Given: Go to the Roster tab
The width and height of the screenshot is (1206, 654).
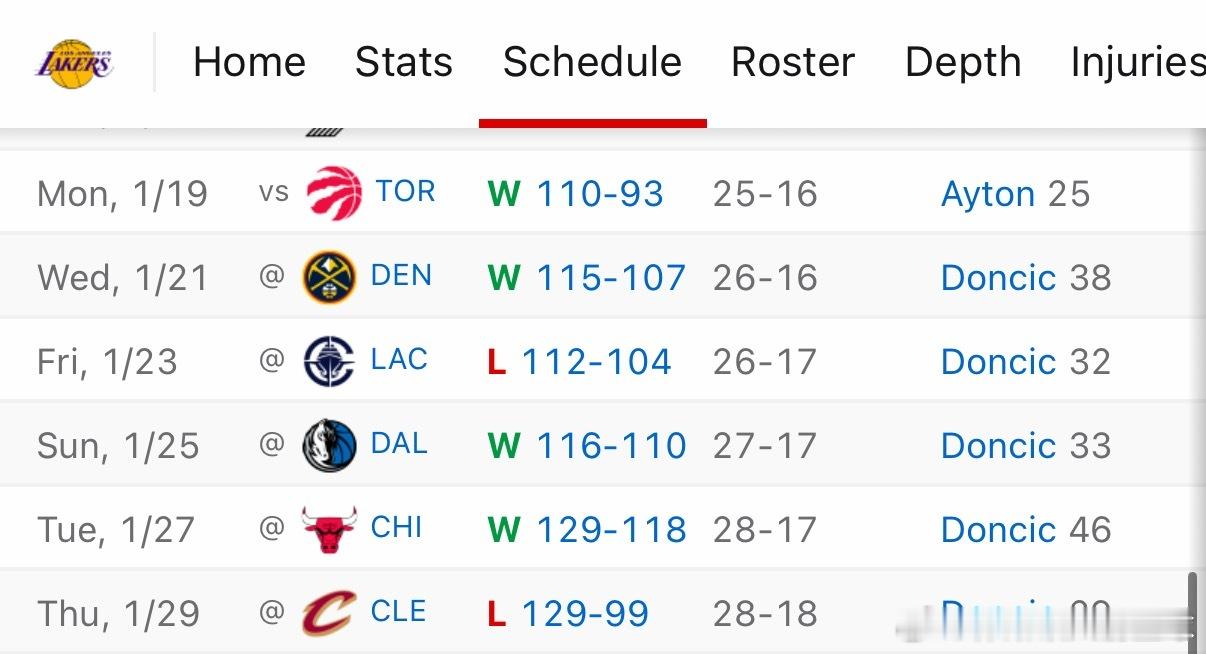Looking at the screenshot, I should coord(793,62).
